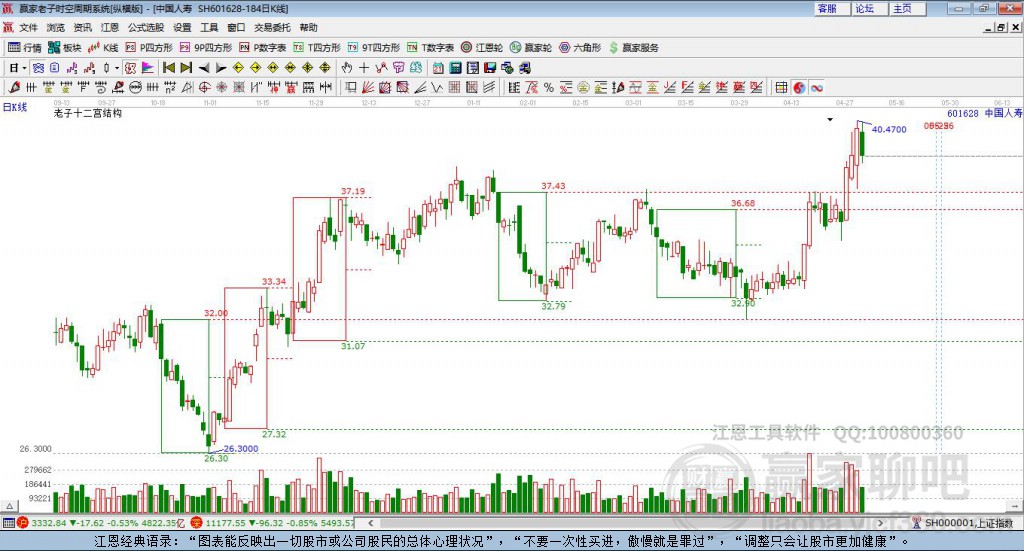Open the 浏览 menu
Viewport: 1024px width, 551px height.
pos(56,27)
